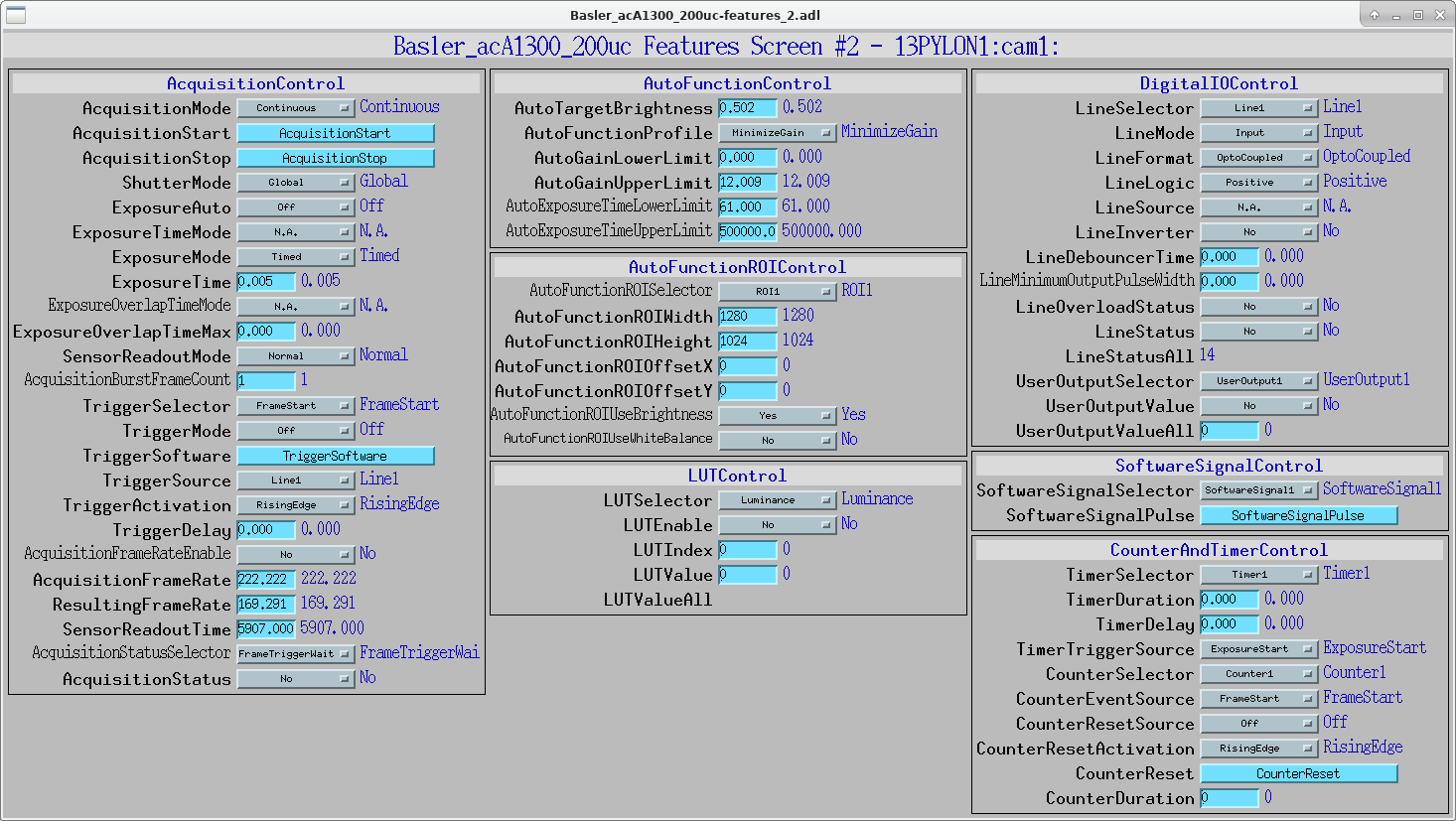Open the LUTSelector Luminance dropdown
The image size is (1456, 821).
pos(778,500)
